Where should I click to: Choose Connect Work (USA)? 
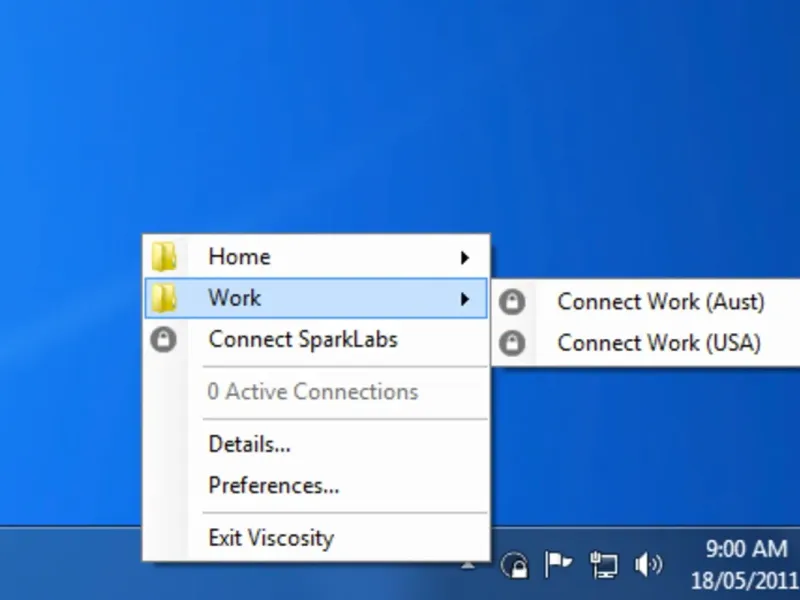click(646, 343)
